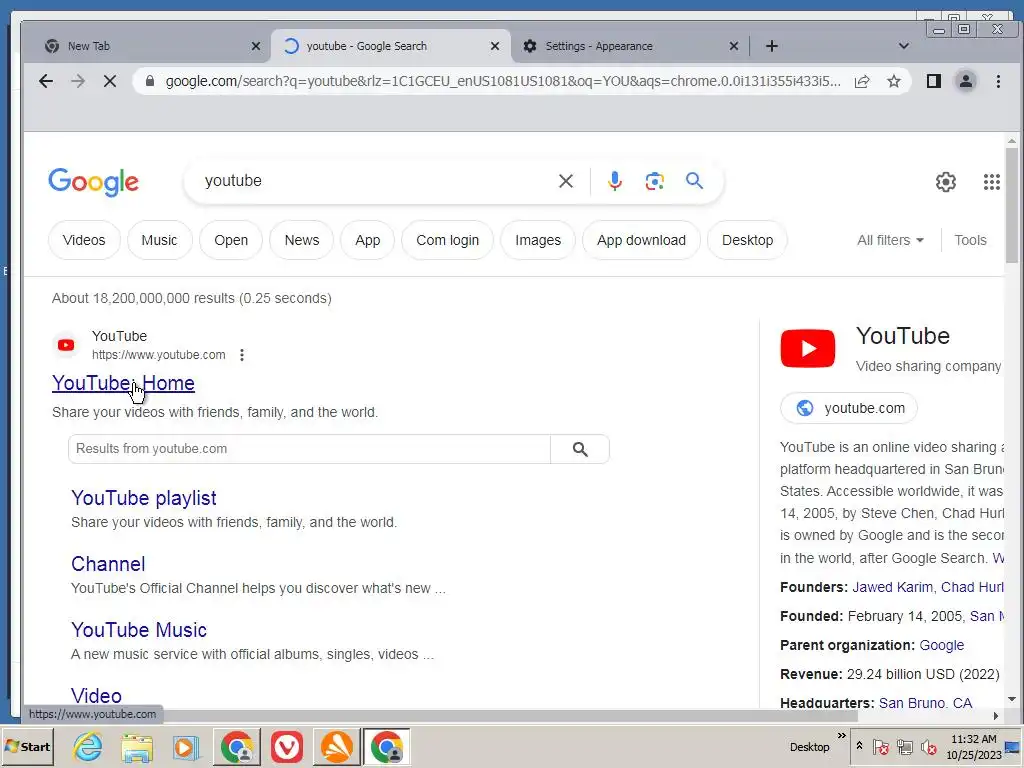Click the horizontal scrollbar right arrow
This screenshot has width=1024, height=768.
(995, 716)
